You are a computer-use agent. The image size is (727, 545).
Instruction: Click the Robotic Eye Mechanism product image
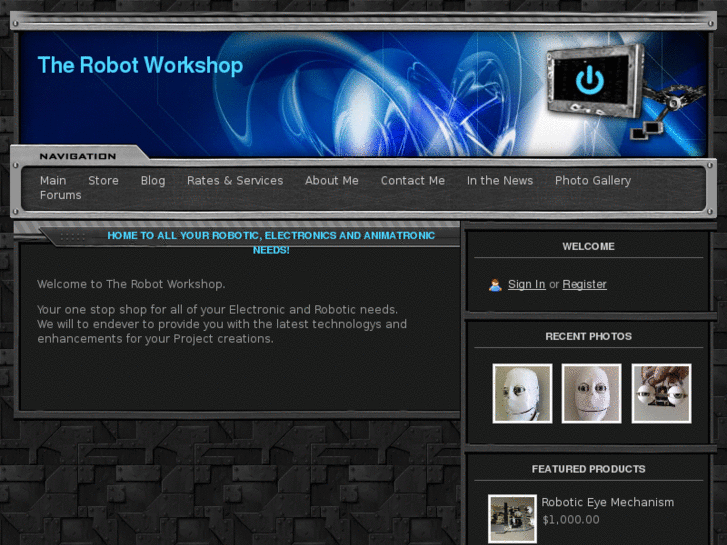(x=512, y=518)
